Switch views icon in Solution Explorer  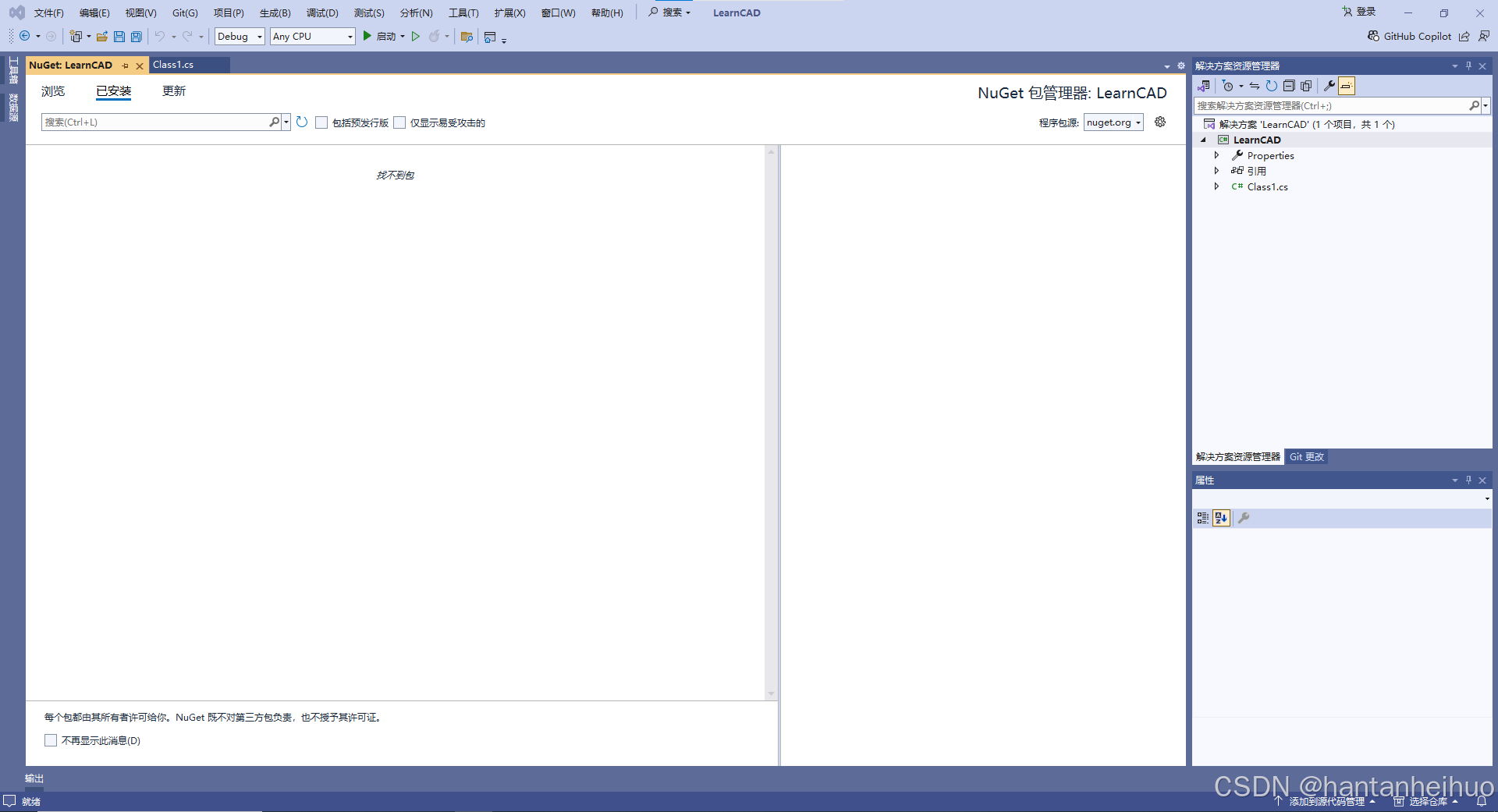coord(1204,86)
